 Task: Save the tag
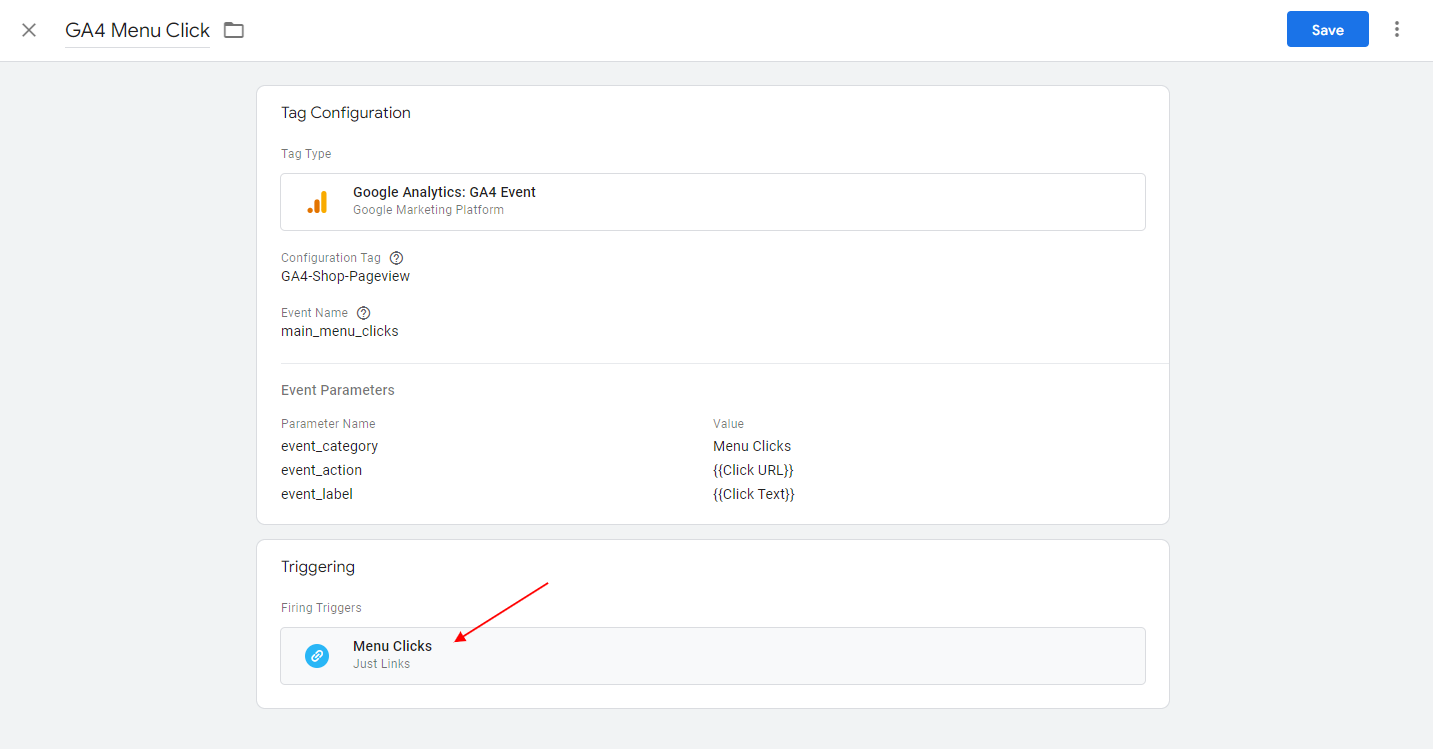click(1327, 30)
